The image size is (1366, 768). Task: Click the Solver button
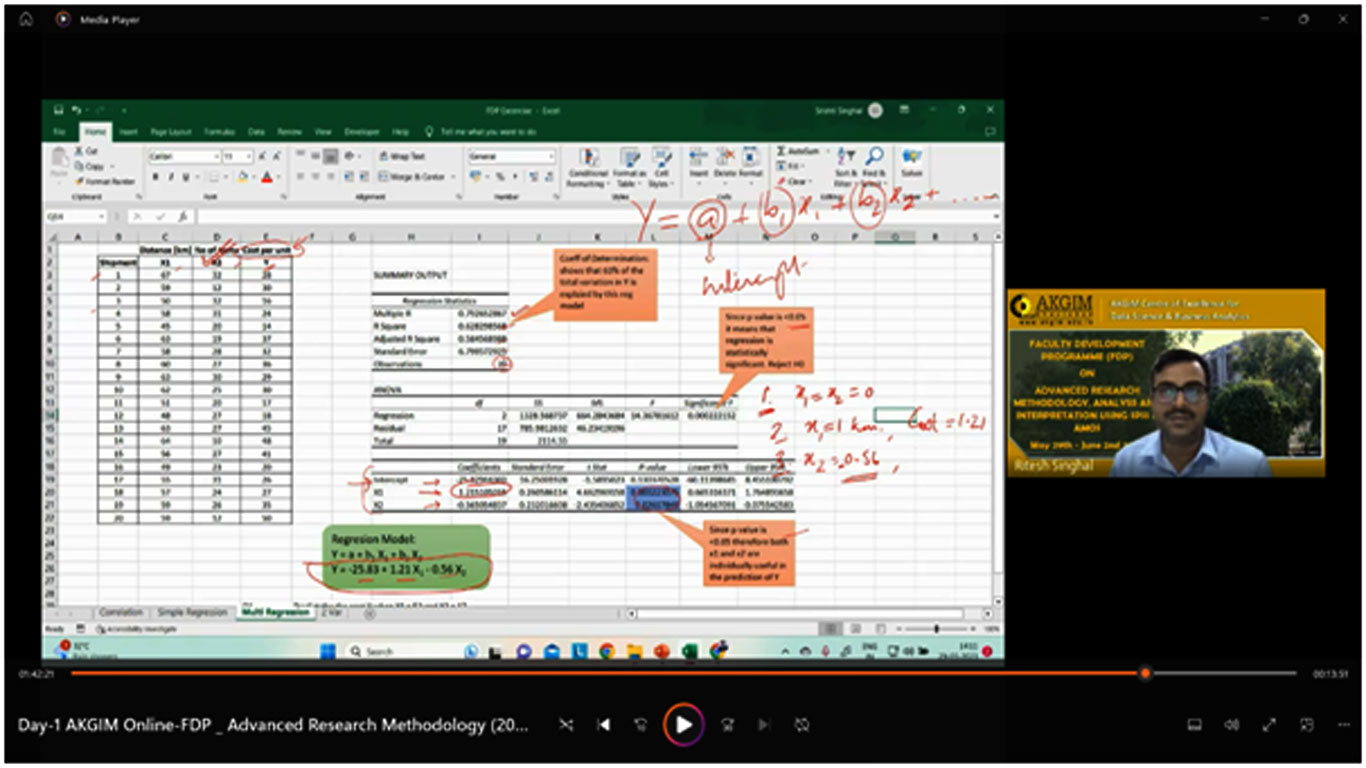[x=912, y=161]
